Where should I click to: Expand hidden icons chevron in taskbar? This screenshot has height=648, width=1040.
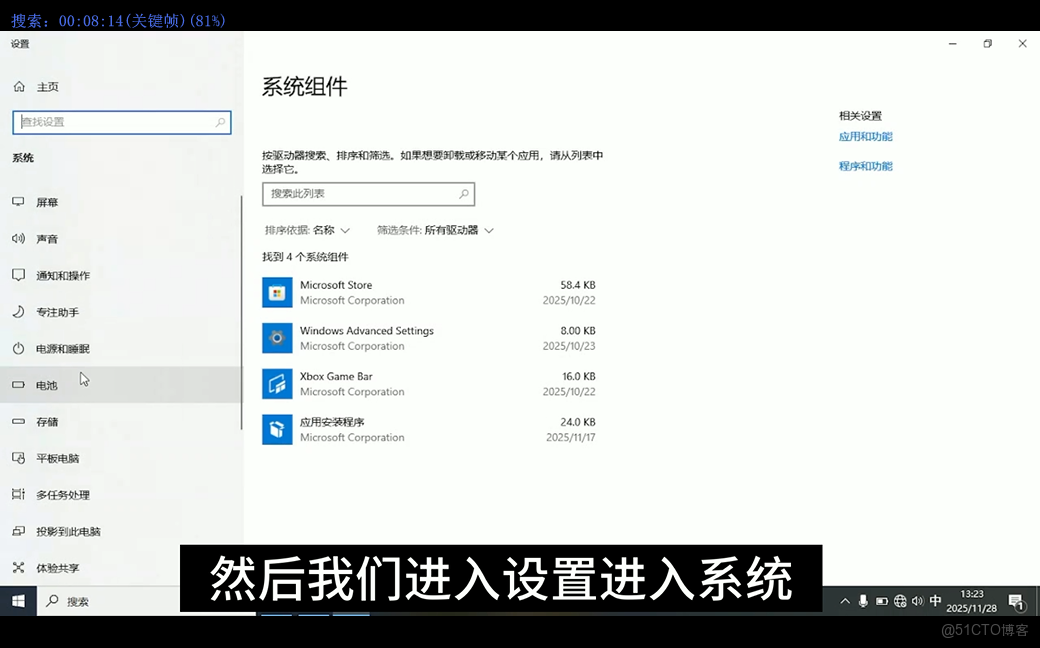(x=845, y=601)
